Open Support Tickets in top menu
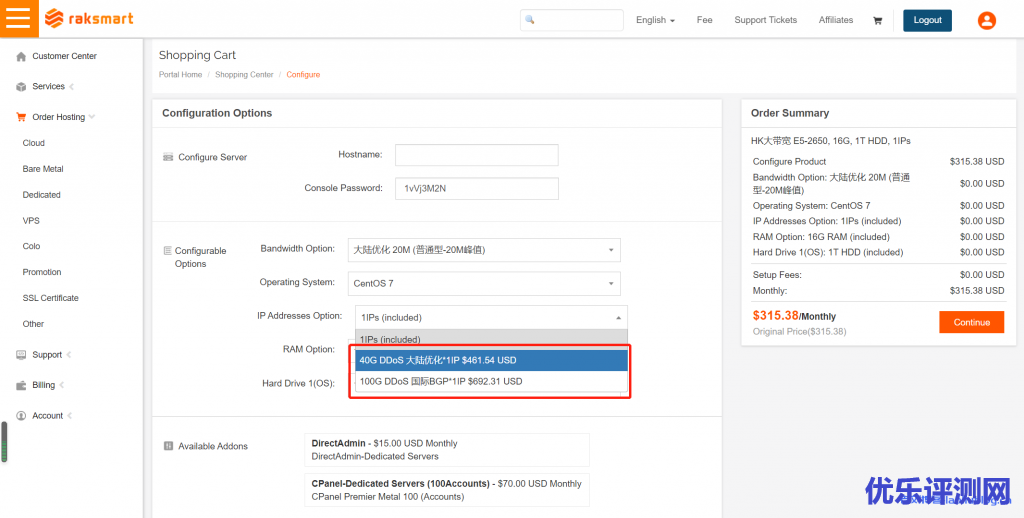Screen dimensions: 1024x518 [x=765, y=20]
